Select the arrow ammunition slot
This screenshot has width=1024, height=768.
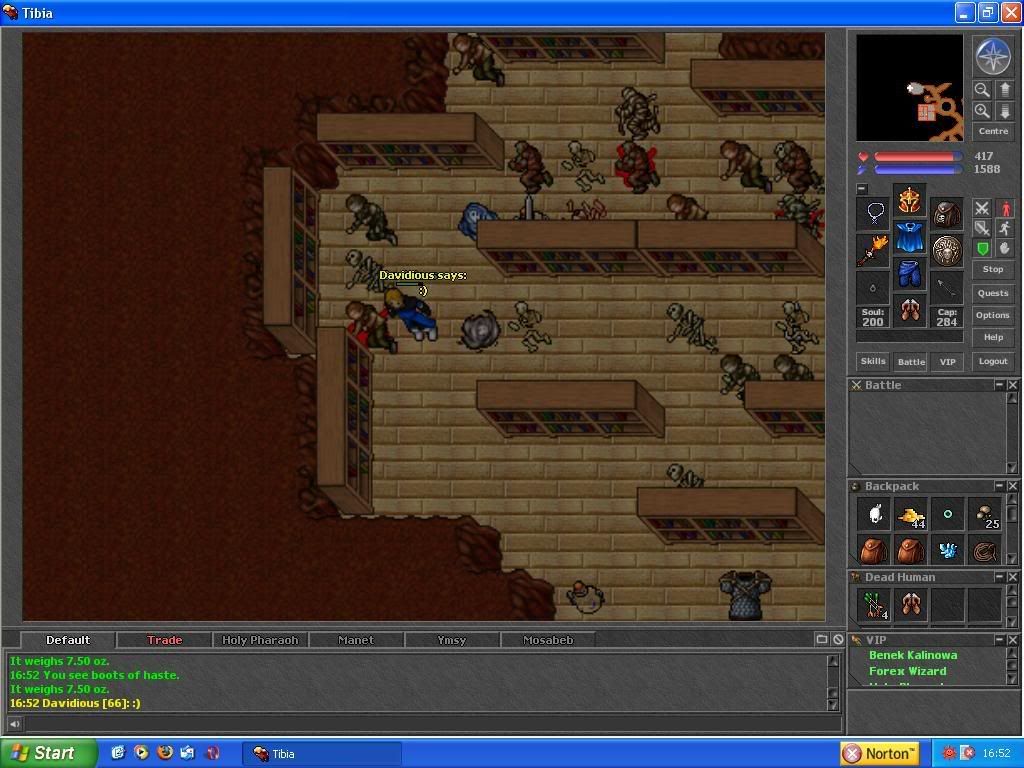[x=946, y=287]
